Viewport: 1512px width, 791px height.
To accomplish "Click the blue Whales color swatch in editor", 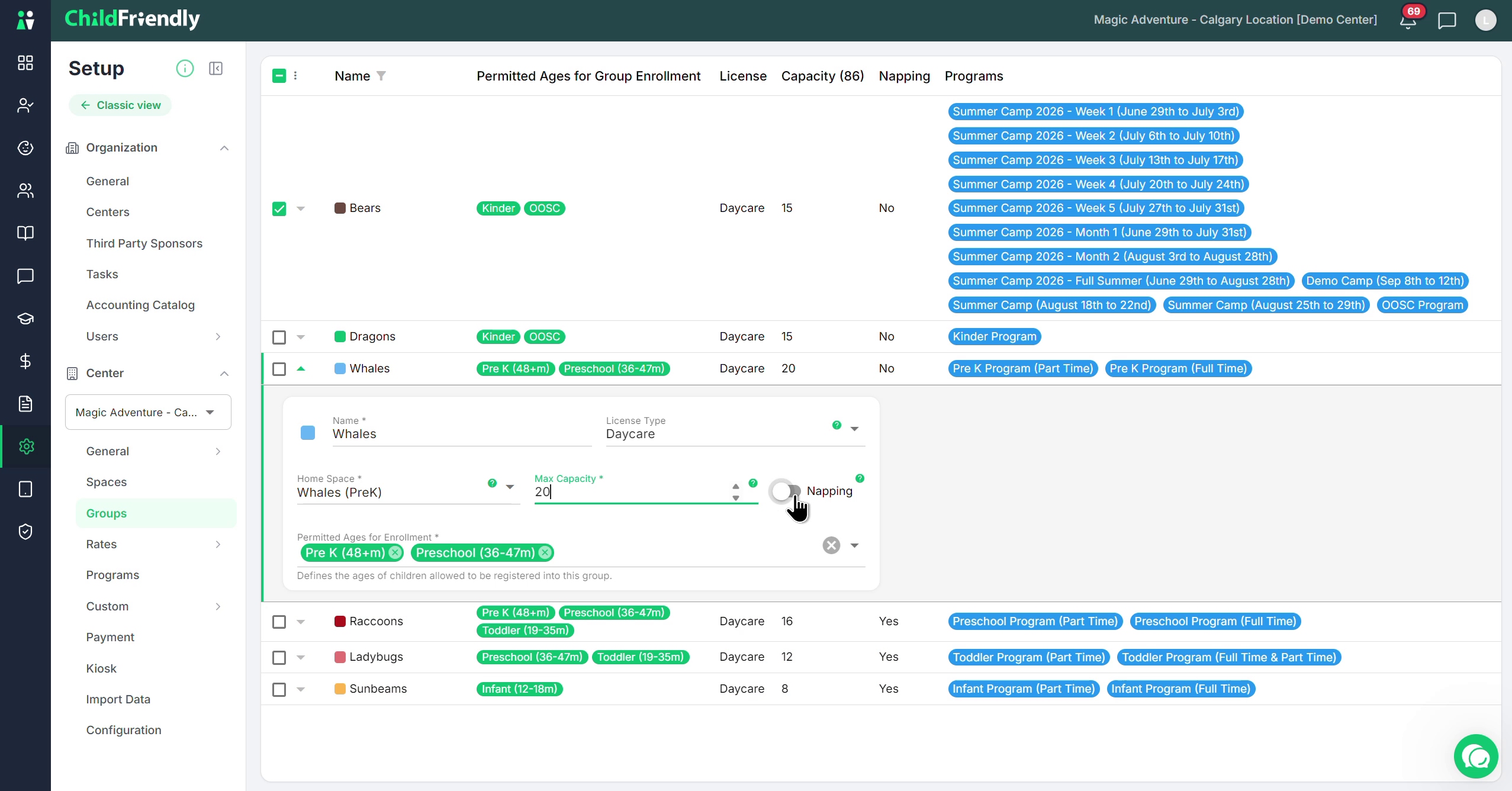I will point(308,433).
